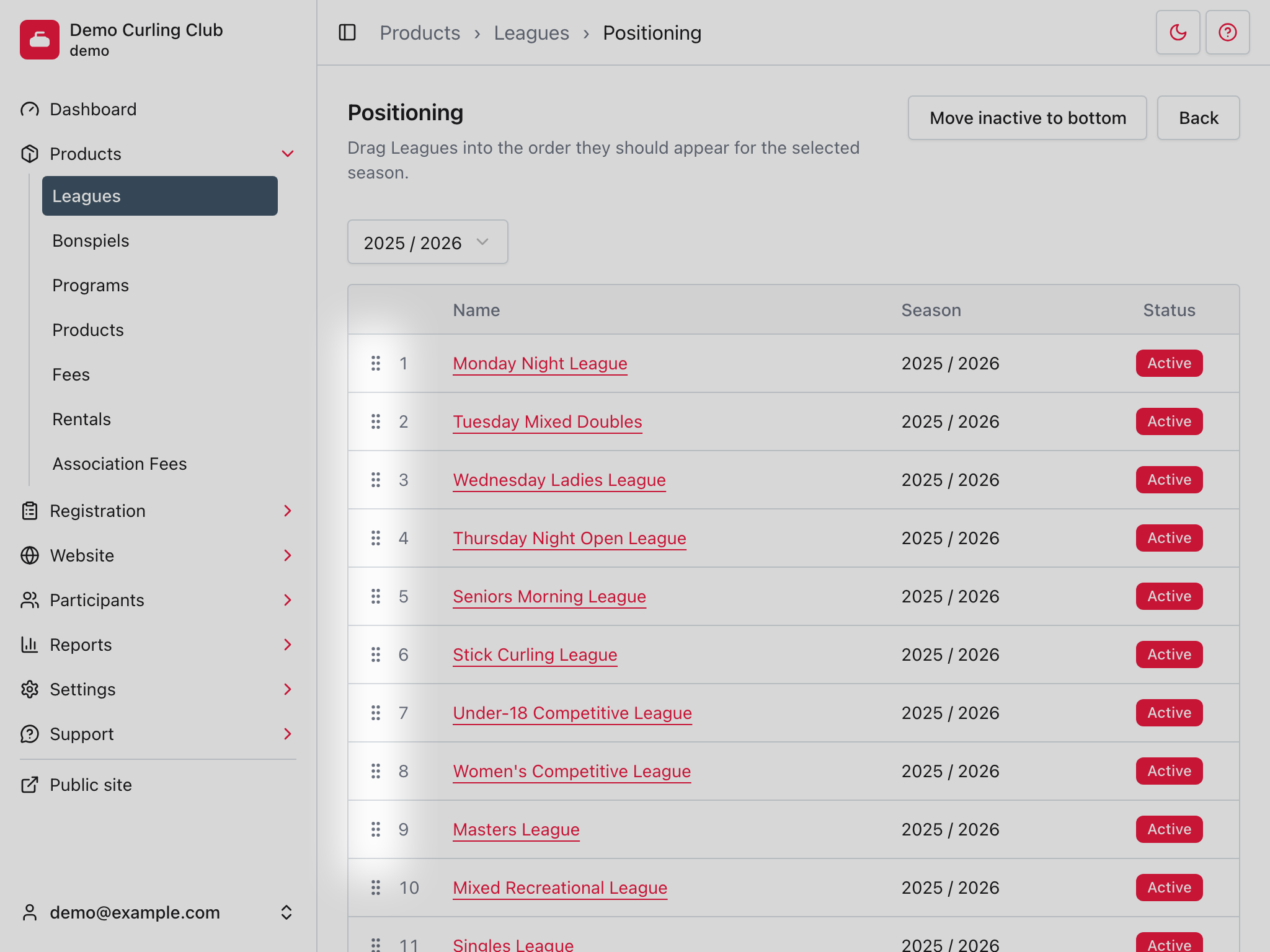
Task: Click drag handle for Masters League row
Action: 376,829
